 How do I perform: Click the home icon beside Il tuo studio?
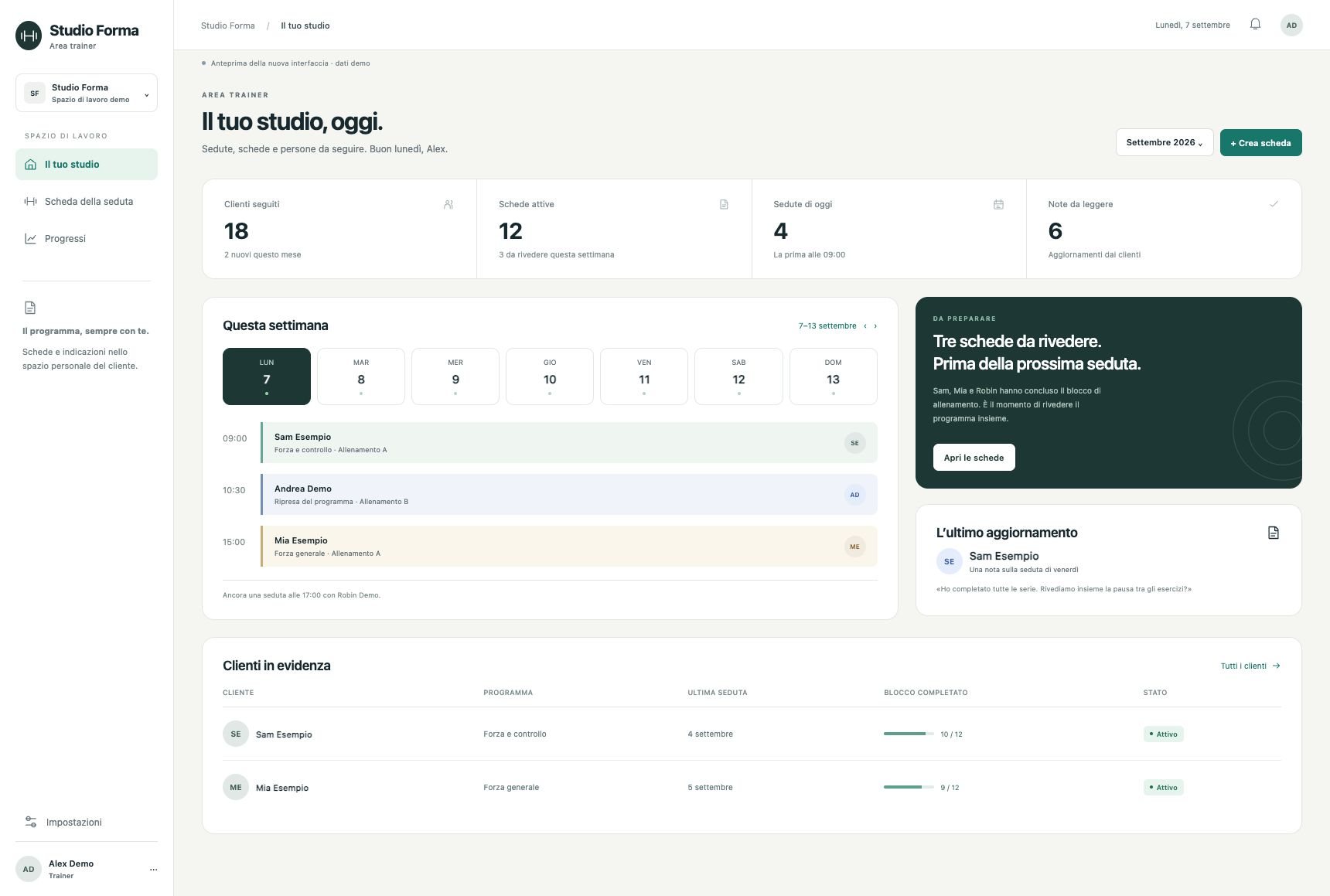click(31, 165)
